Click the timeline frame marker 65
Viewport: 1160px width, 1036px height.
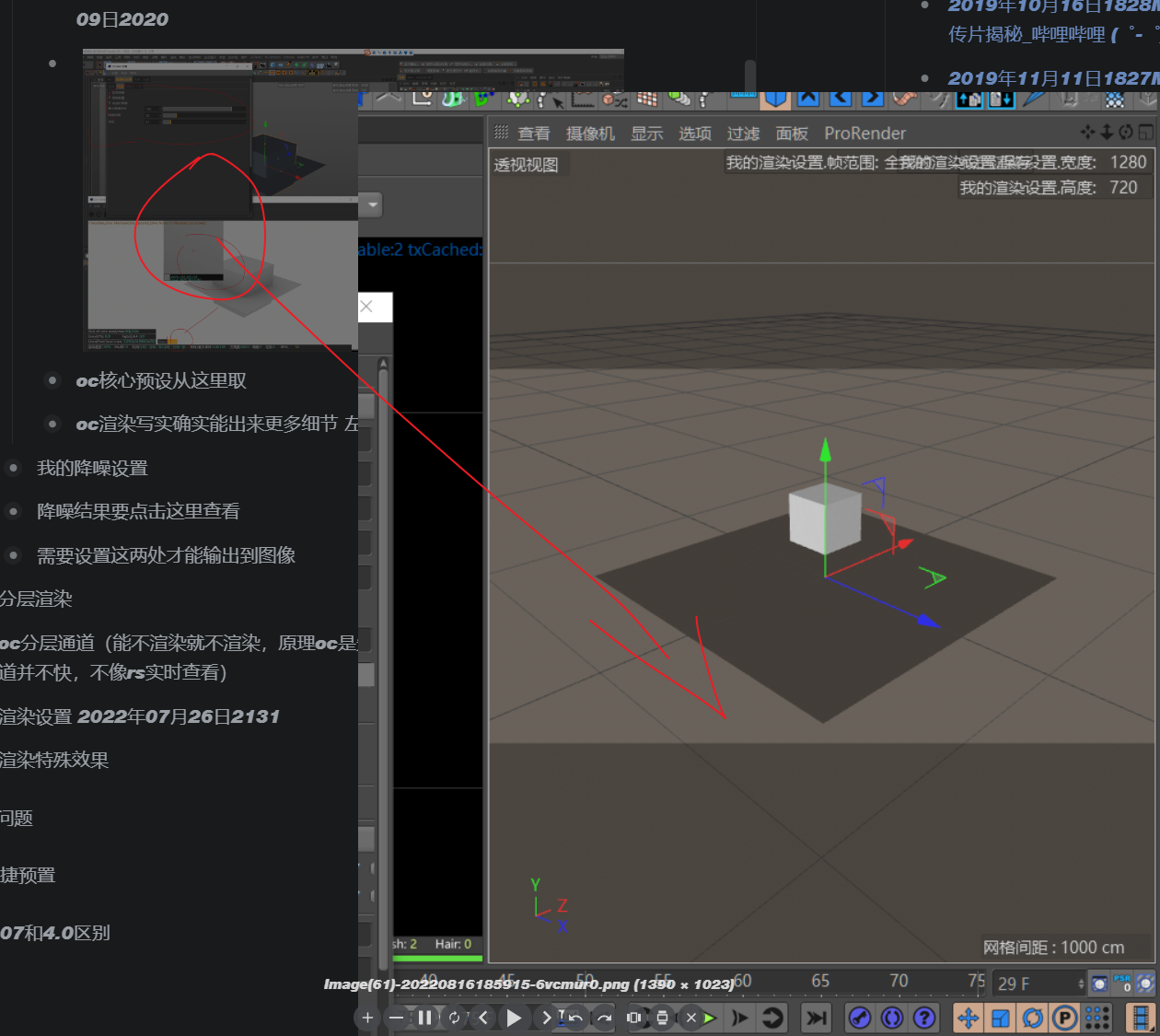[x=820, y=981]
